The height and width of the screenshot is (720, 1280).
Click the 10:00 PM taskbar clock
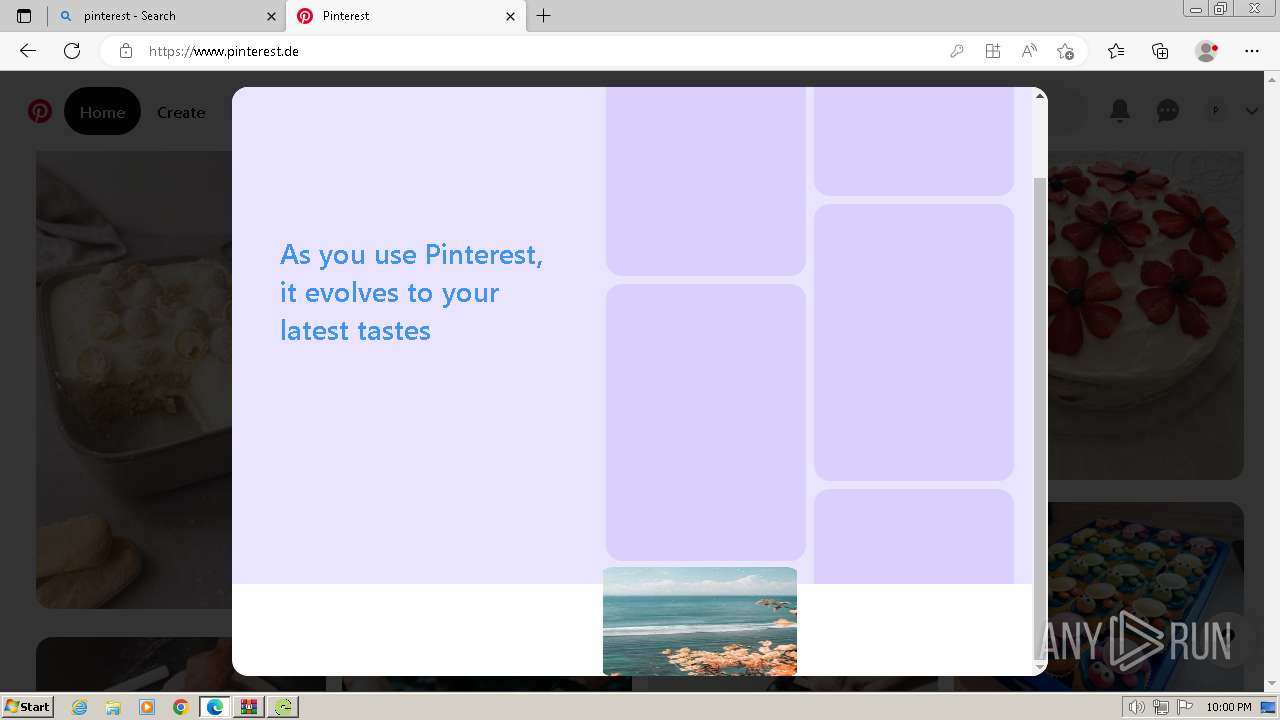(1229, 707)
